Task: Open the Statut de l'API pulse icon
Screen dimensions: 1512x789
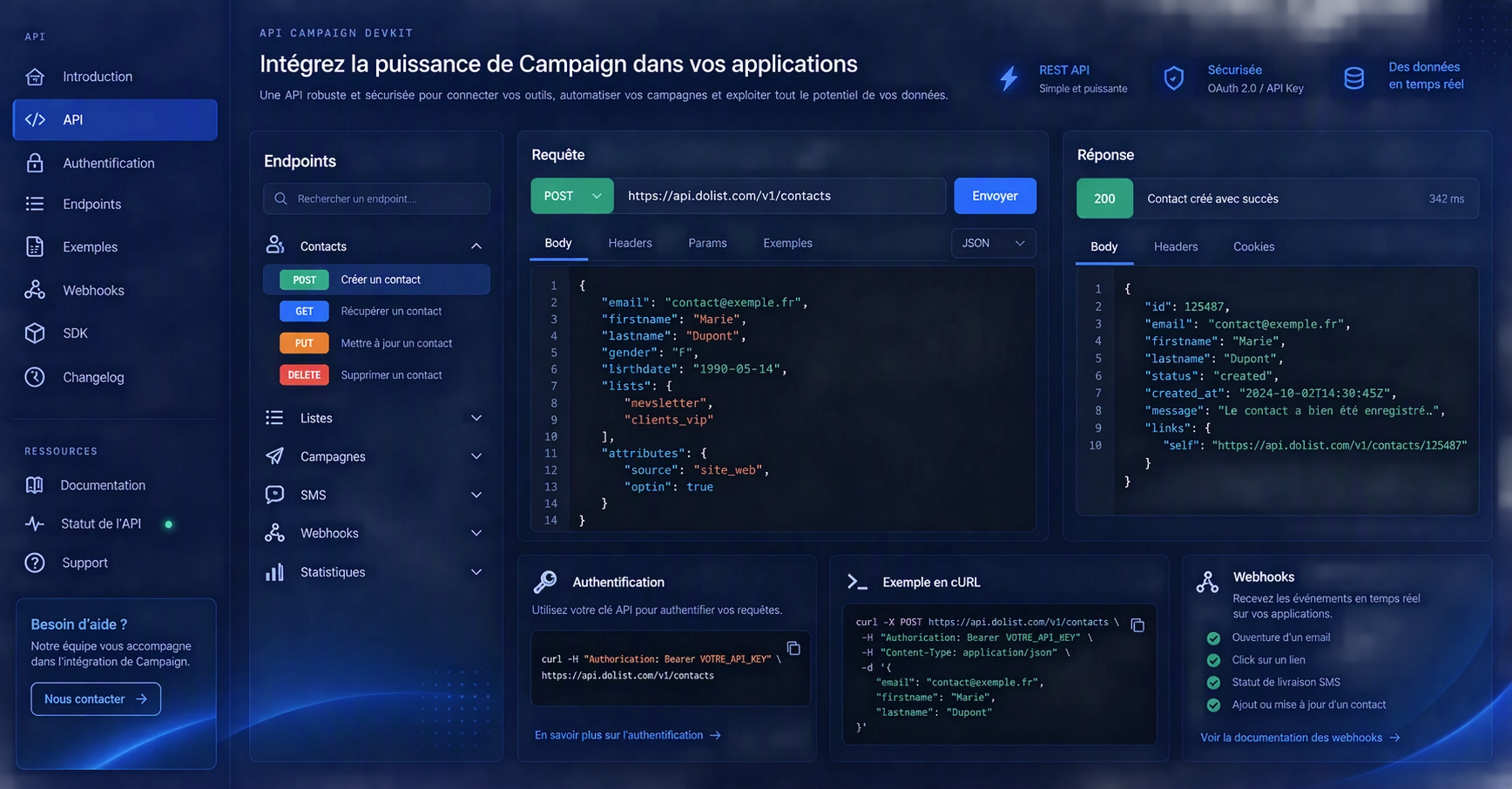Action: point(35,523)
